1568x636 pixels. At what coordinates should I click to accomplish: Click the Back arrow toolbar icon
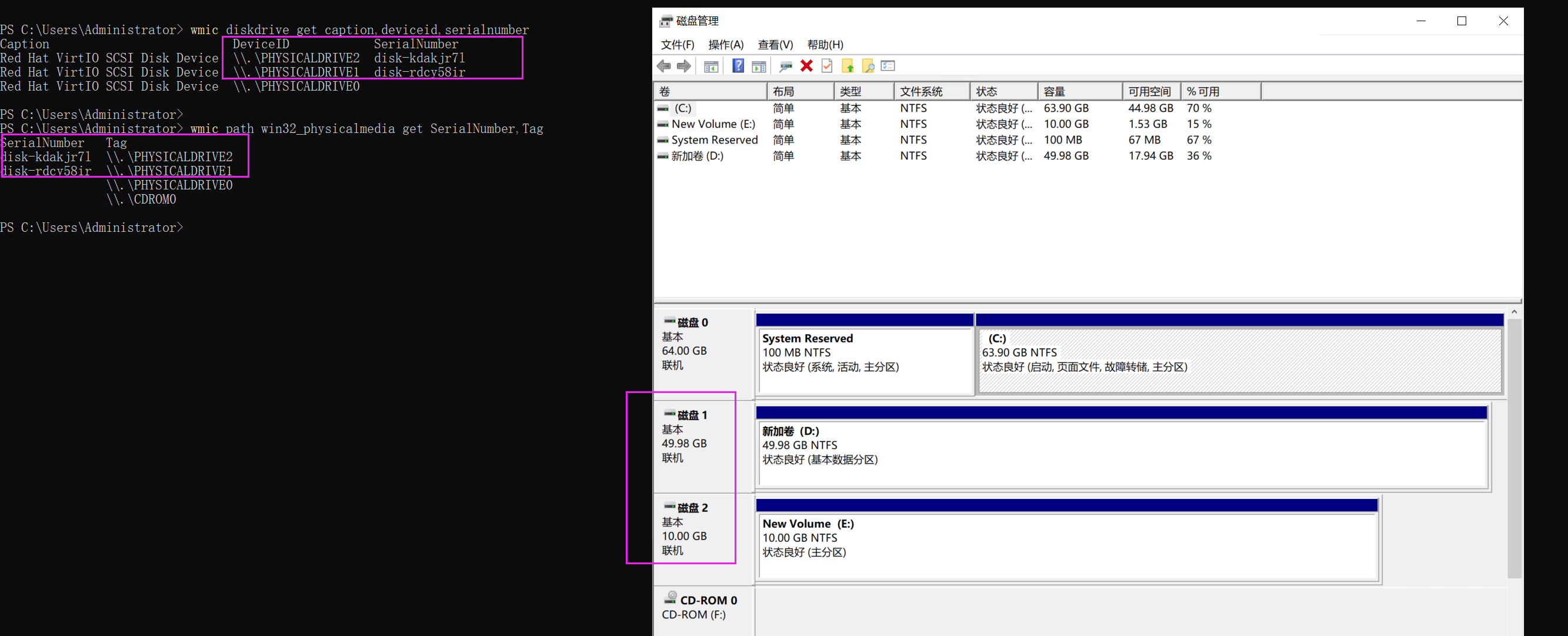(663, 66)
